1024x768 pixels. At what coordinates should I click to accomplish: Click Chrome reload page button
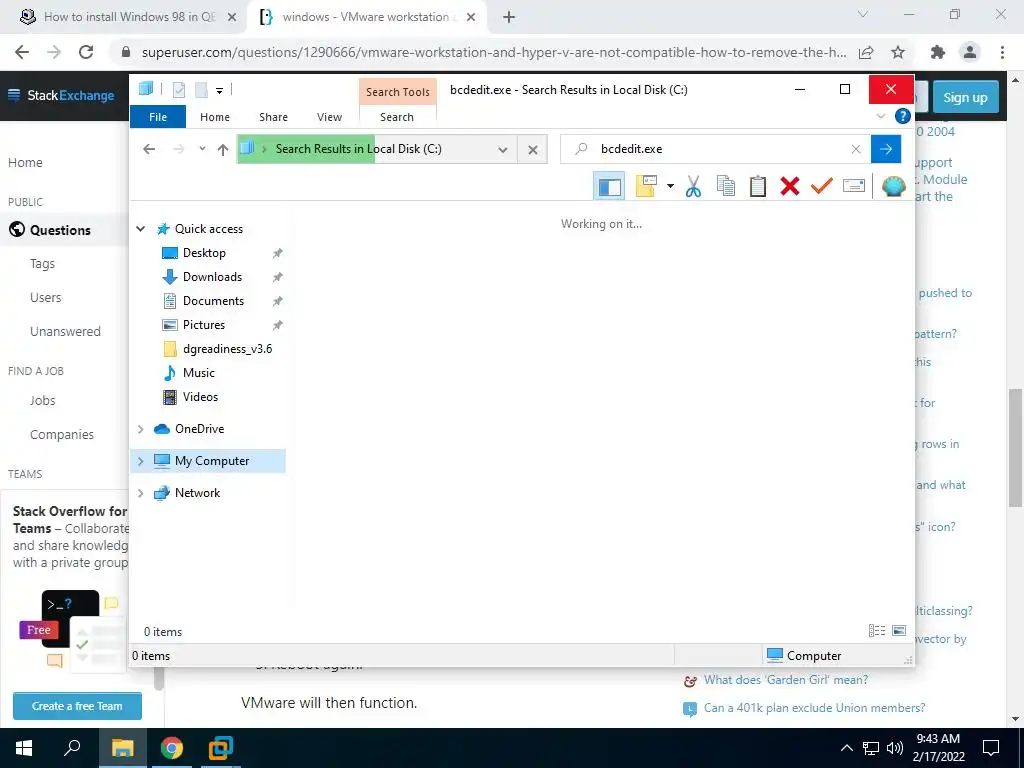[86, 52]
